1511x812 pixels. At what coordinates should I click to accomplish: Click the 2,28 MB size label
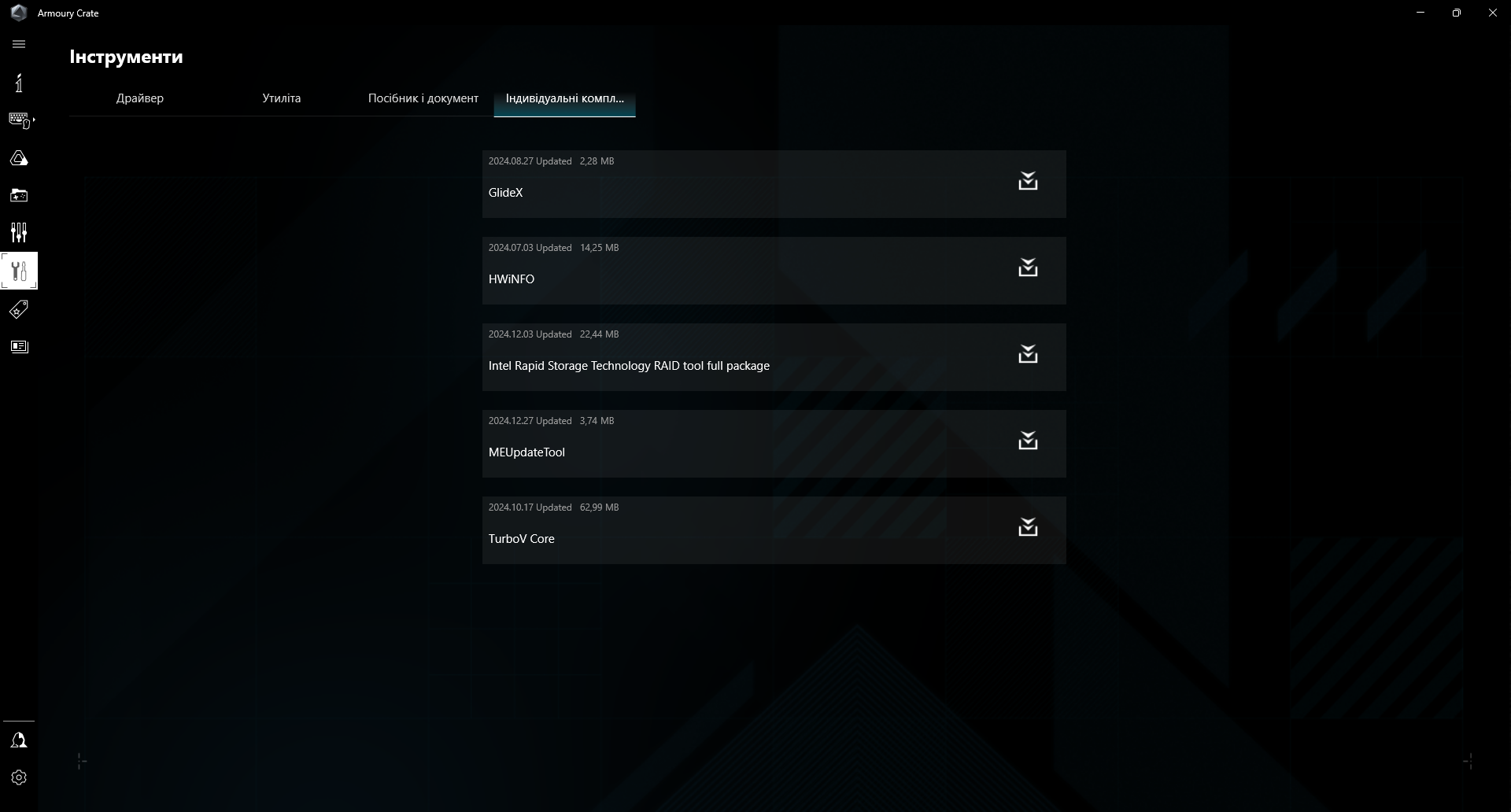tap(597, 161)
